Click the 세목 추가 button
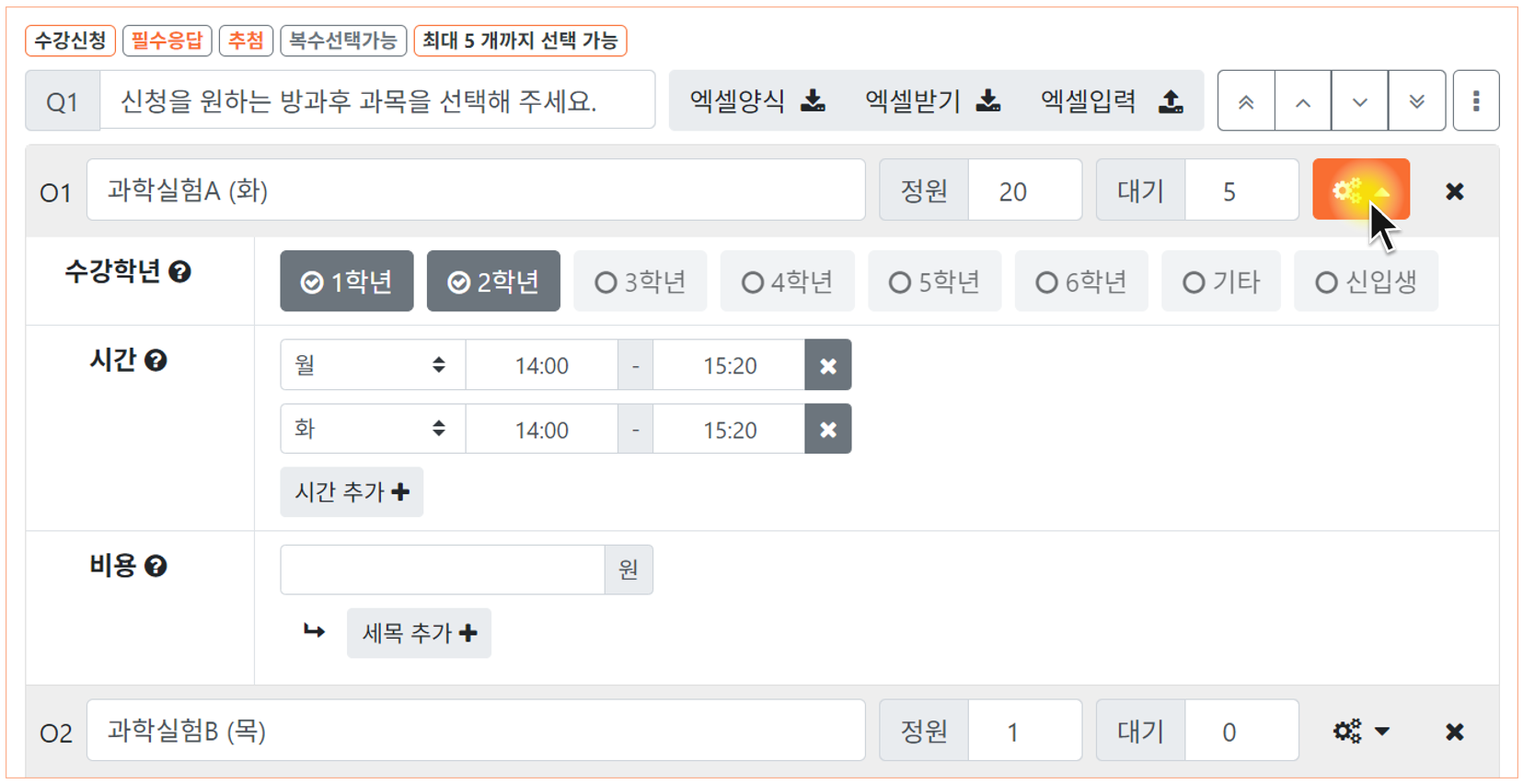 [419, 633]
